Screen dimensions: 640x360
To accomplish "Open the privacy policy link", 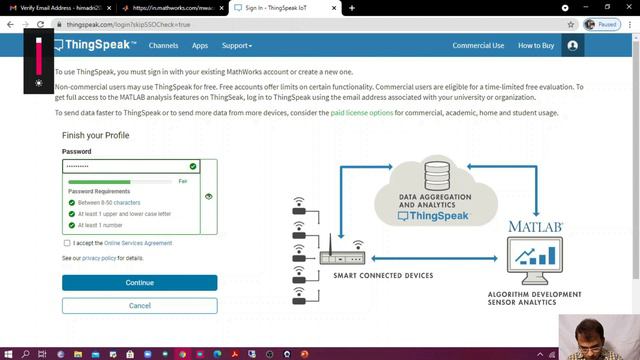I will [x=99, y=258].
